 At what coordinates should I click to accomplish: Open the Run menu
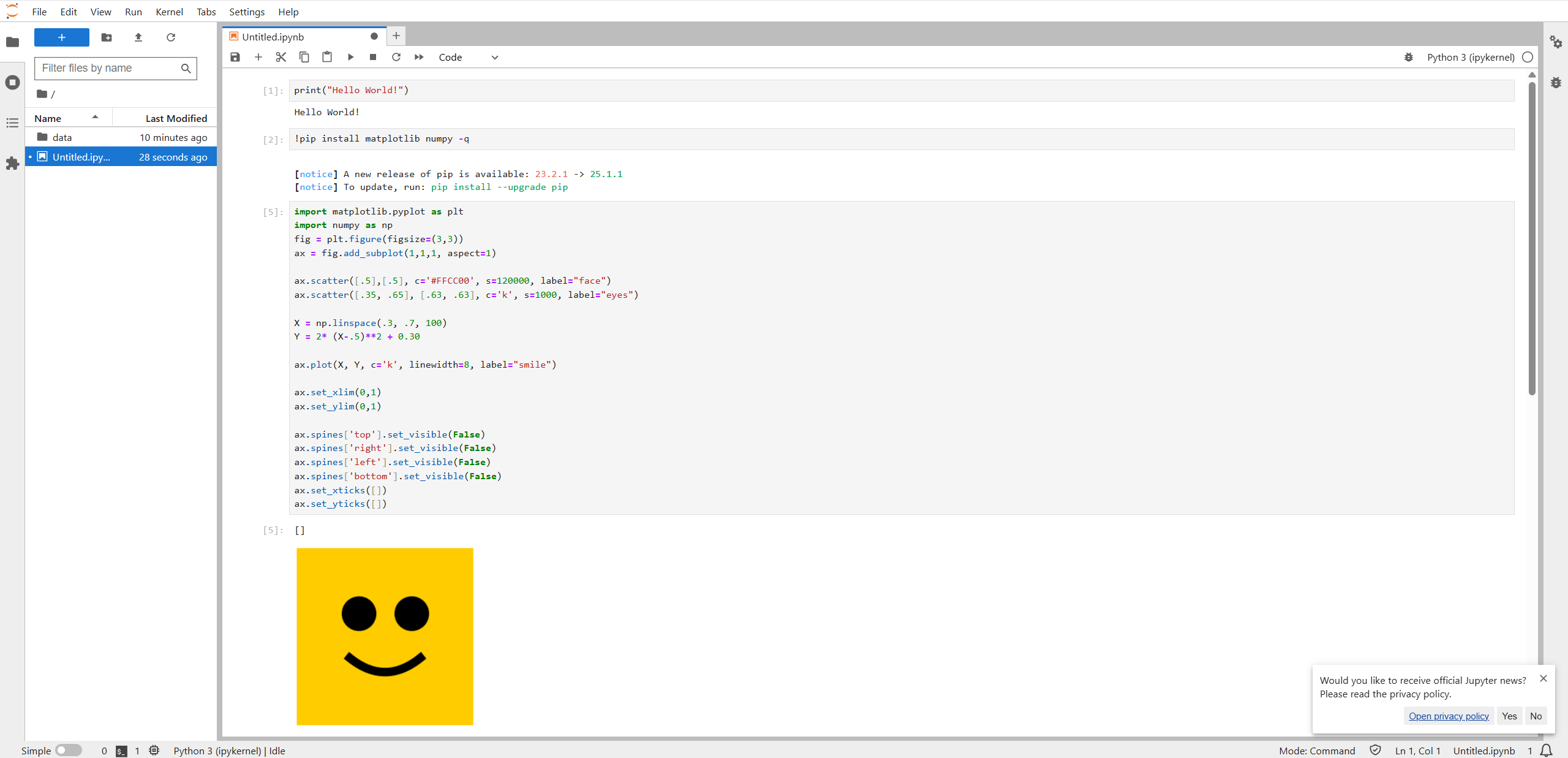[x=133, y=12]
